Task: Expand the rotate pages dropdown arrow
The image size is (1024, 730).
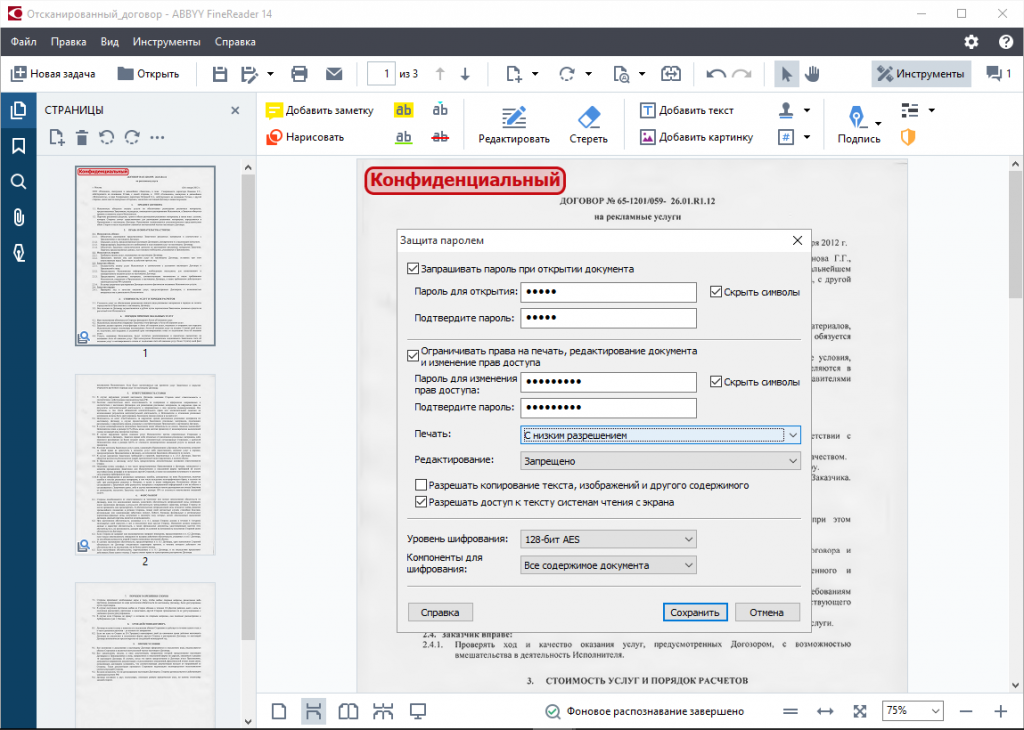Action: (x=588, y=74)
